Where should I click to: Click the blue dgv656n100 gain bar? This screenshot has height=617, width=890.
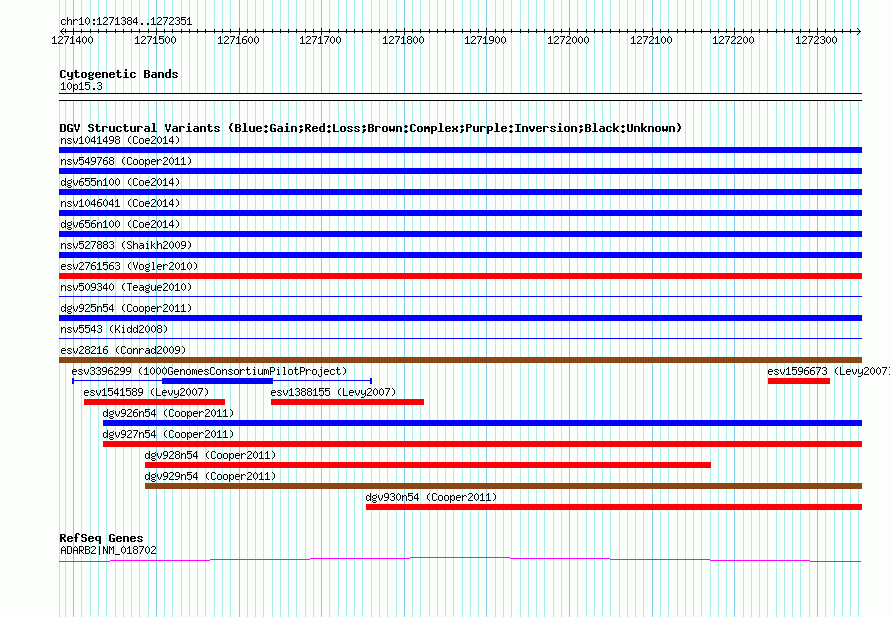(460, 234)
